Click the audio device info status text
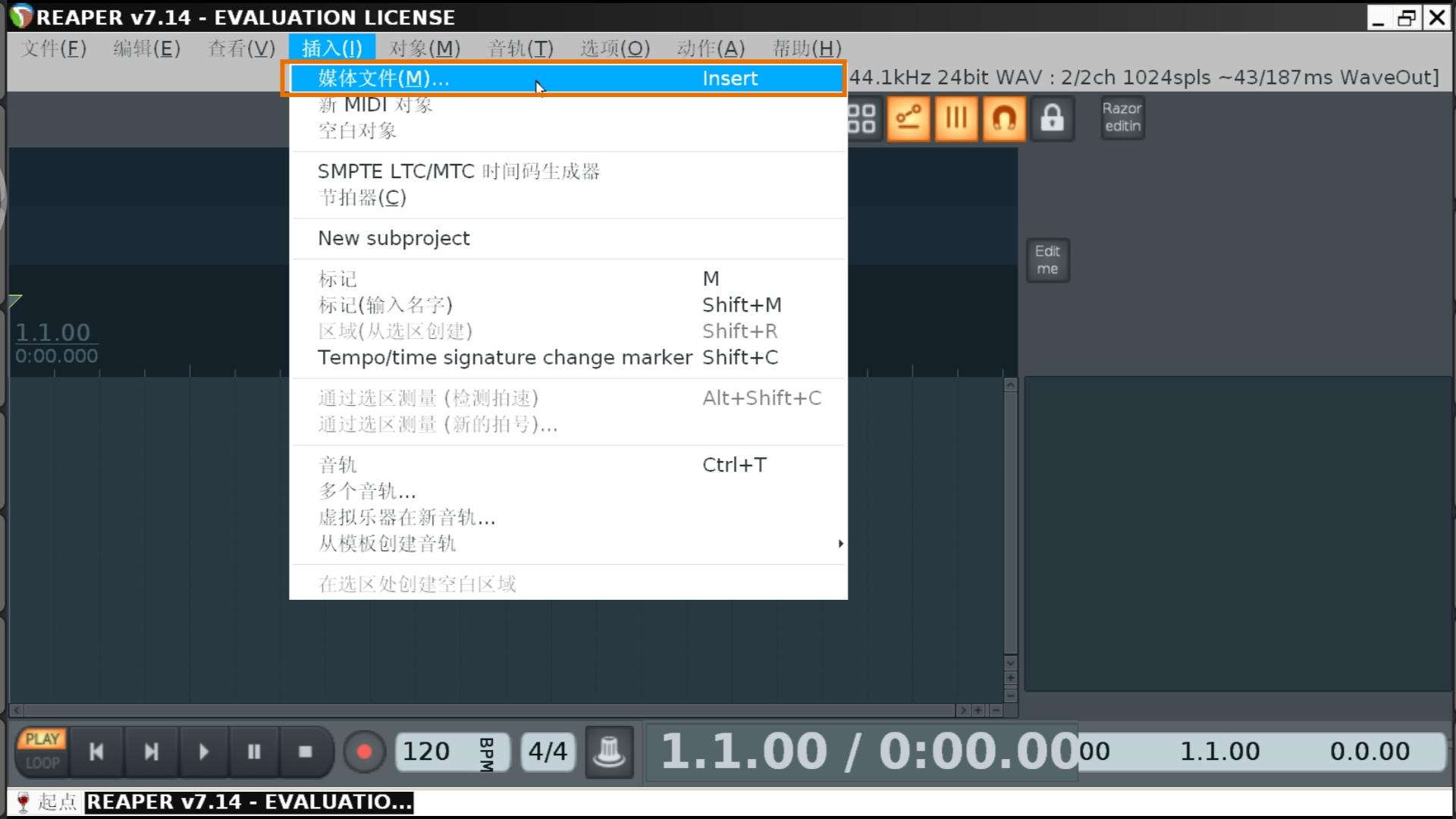The image size is (1456, 819). (1144, 77)
